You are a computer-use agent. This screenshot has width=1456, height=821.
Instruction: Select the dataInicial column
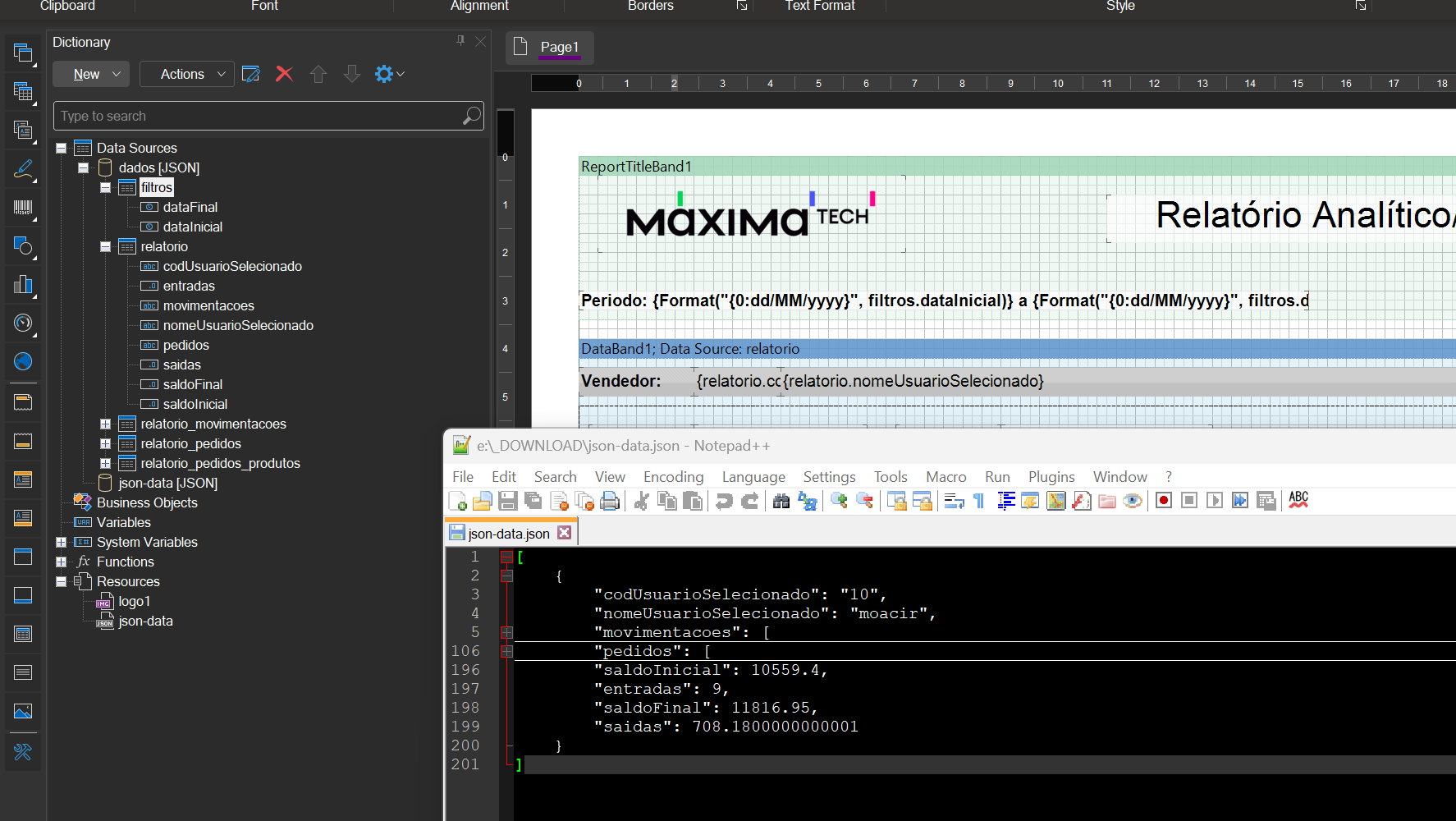tap(192, 227)
